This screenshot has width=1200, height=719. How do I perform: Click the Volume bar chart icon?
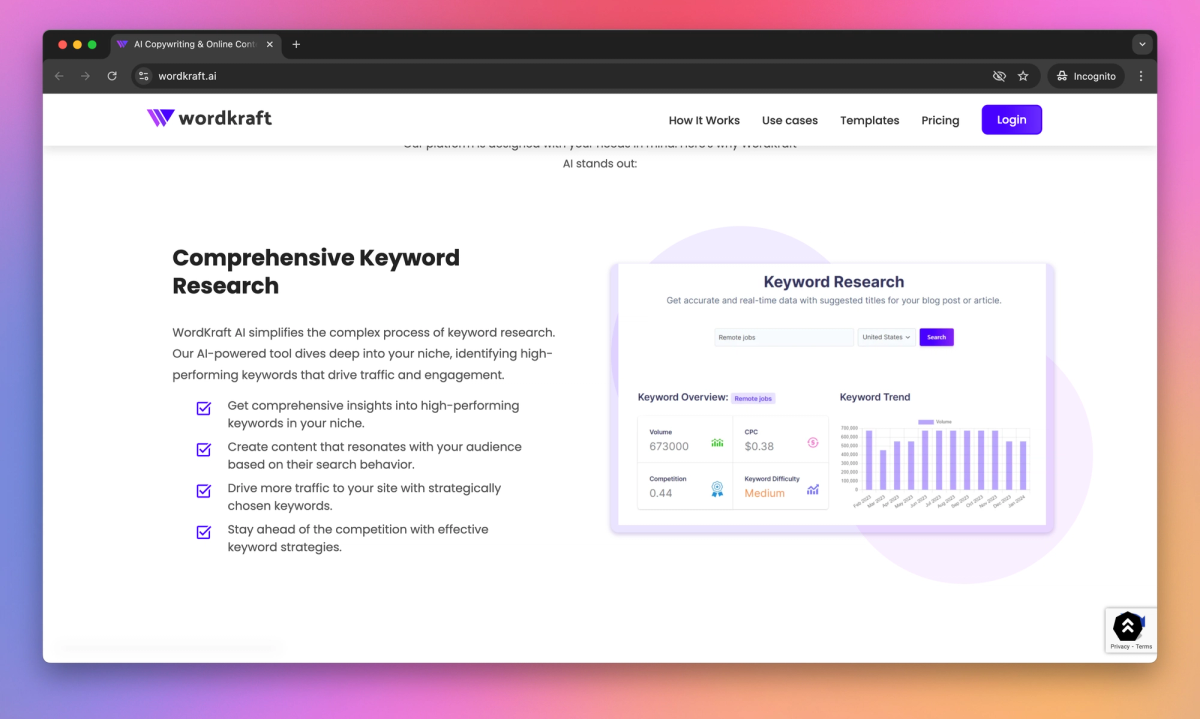pos(717,442)
